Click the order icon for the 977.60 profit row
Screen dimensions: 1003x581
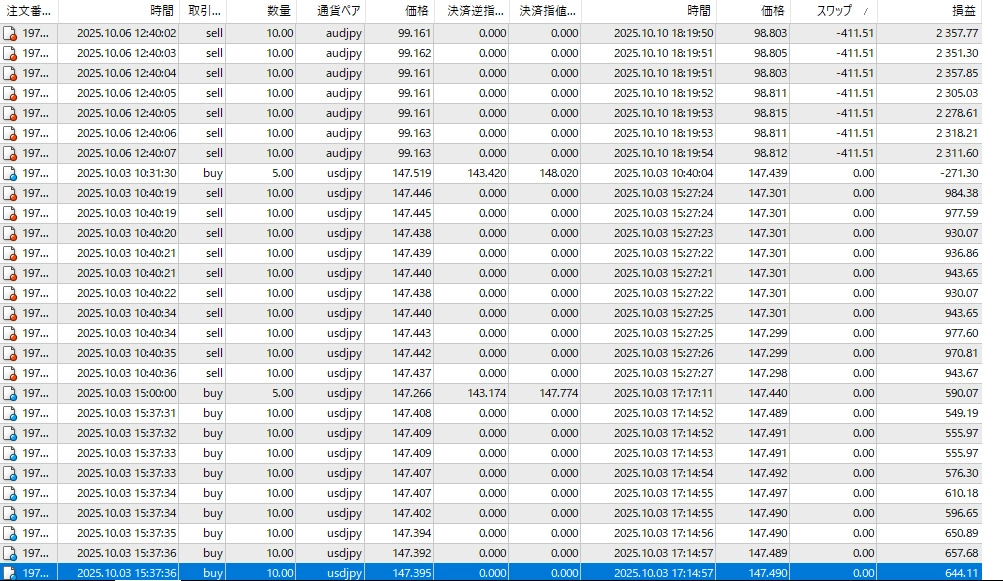point(10,333)
